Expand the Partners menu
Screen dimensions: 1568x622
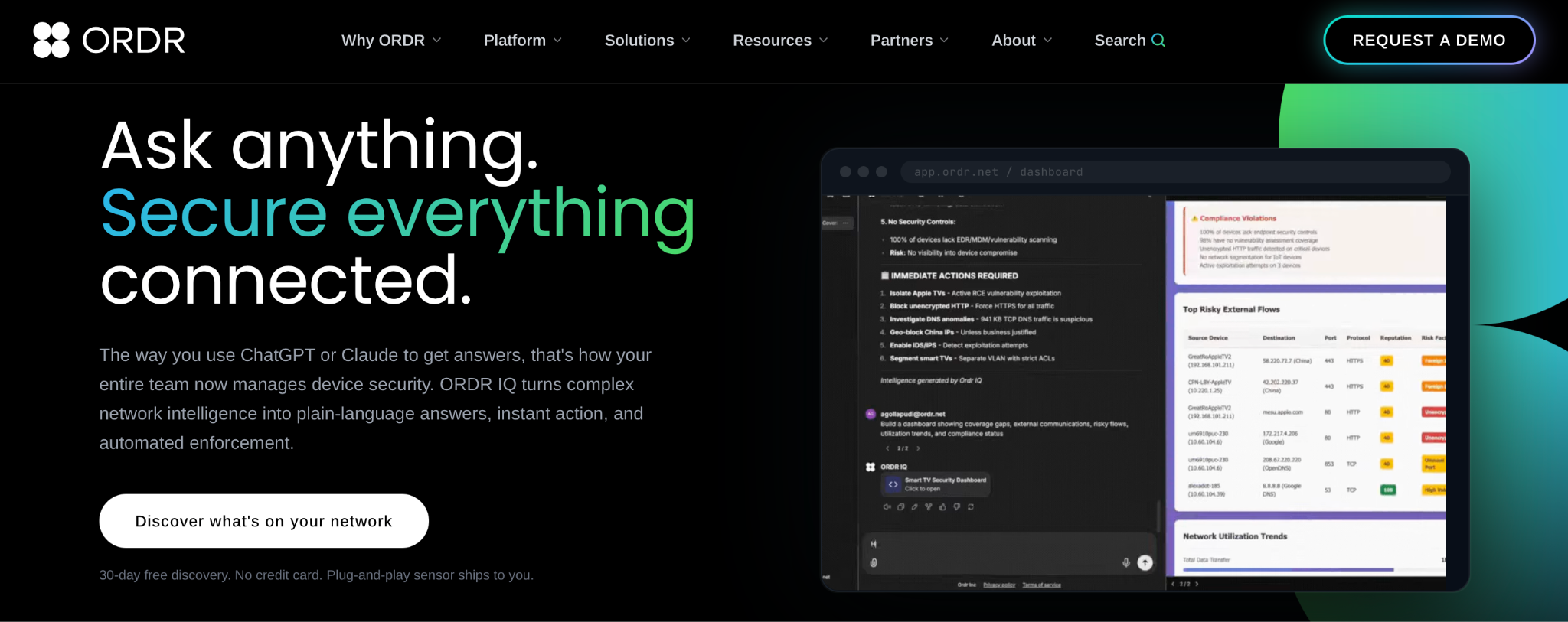(910, 41)
